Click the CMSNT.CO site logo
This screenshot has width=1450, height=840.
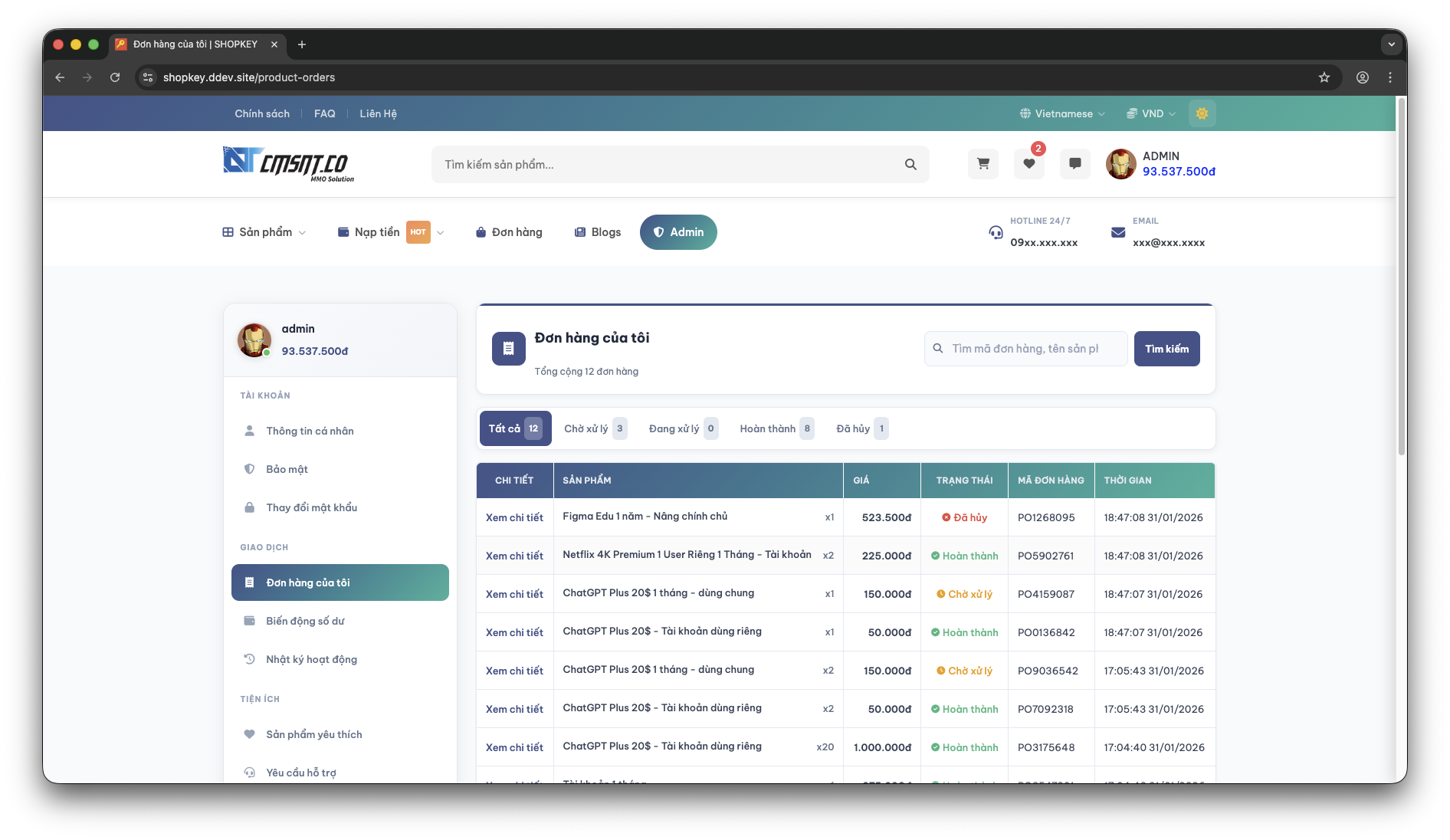click(x=288, y=163)
